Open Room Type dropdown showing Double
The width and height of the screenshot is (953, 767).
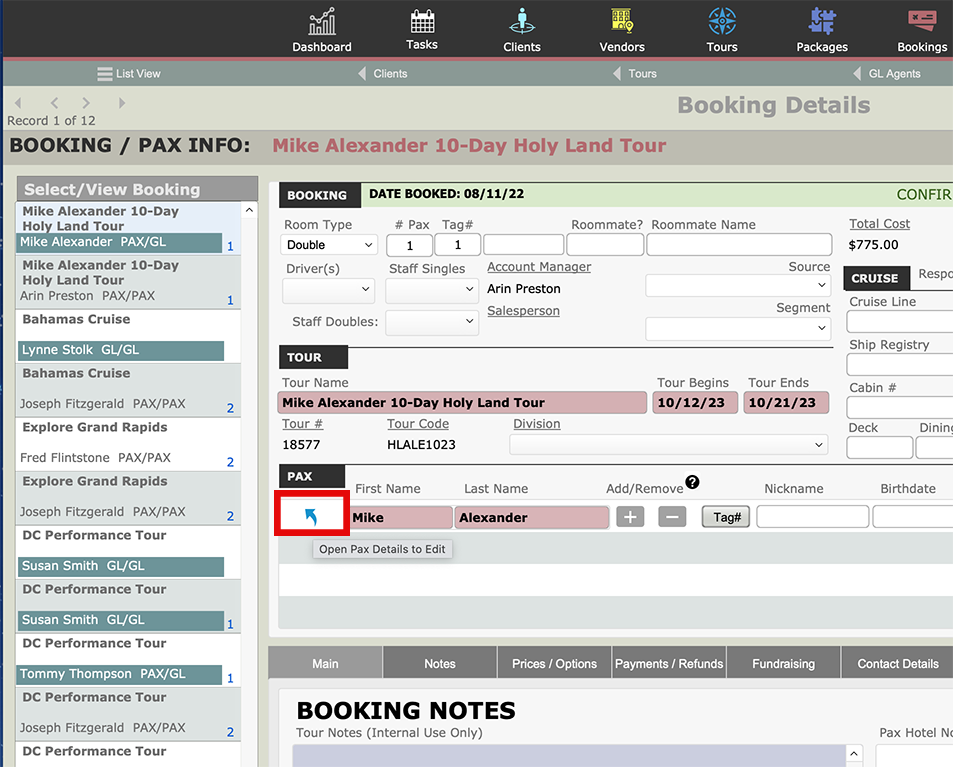pos(329,244)
